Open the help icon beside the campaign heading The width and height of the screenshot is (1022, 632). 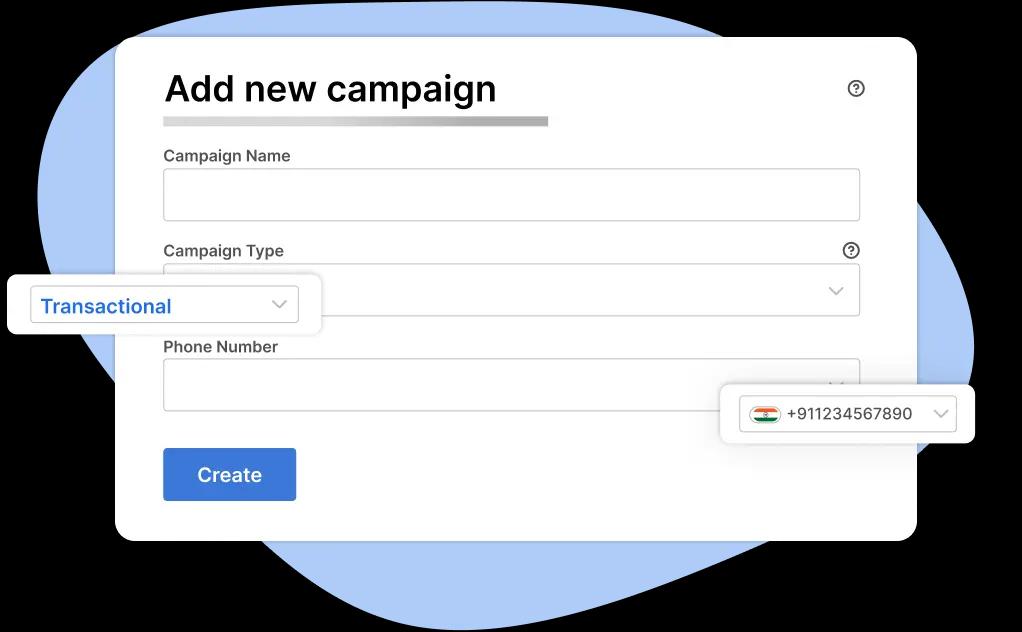(856, 88)
